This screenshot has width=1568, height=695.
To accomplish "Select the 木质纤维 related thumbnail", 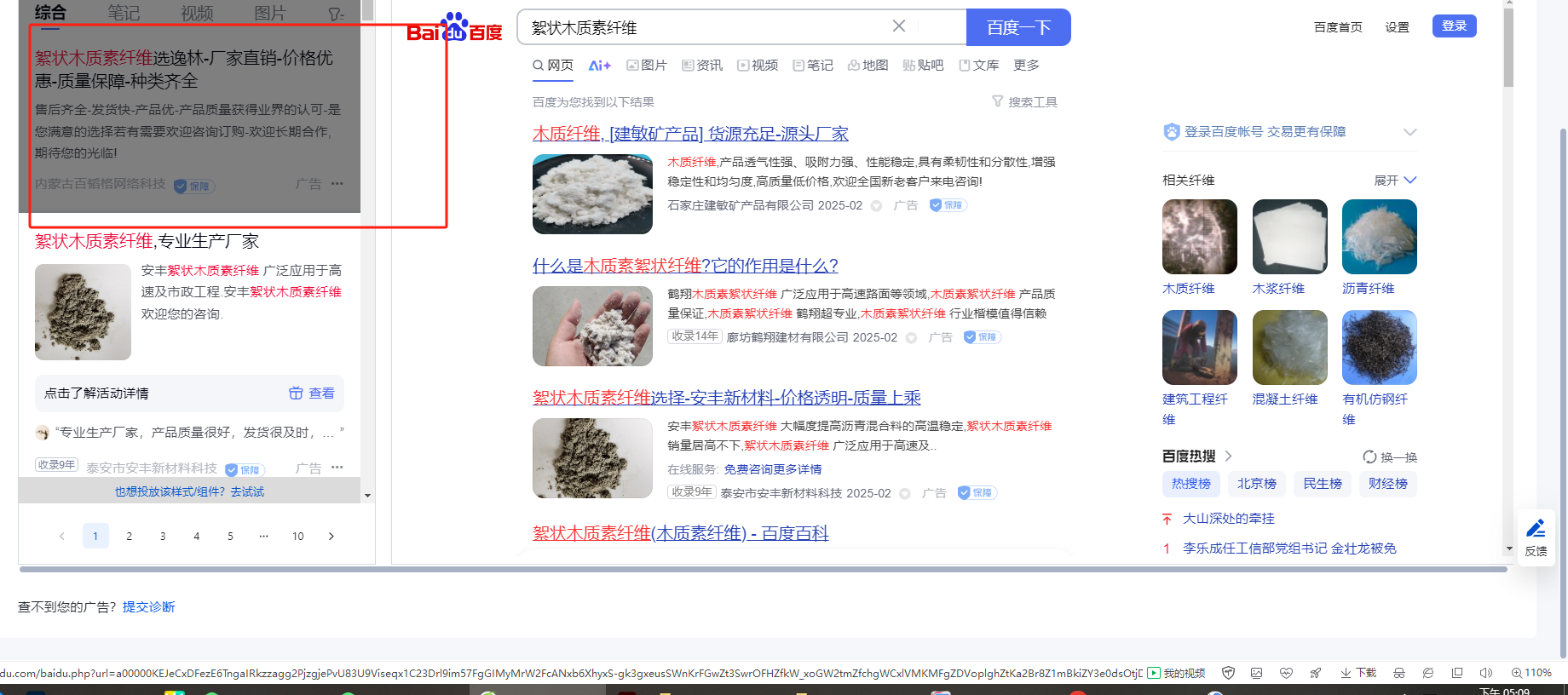I will coord(1200,237).
